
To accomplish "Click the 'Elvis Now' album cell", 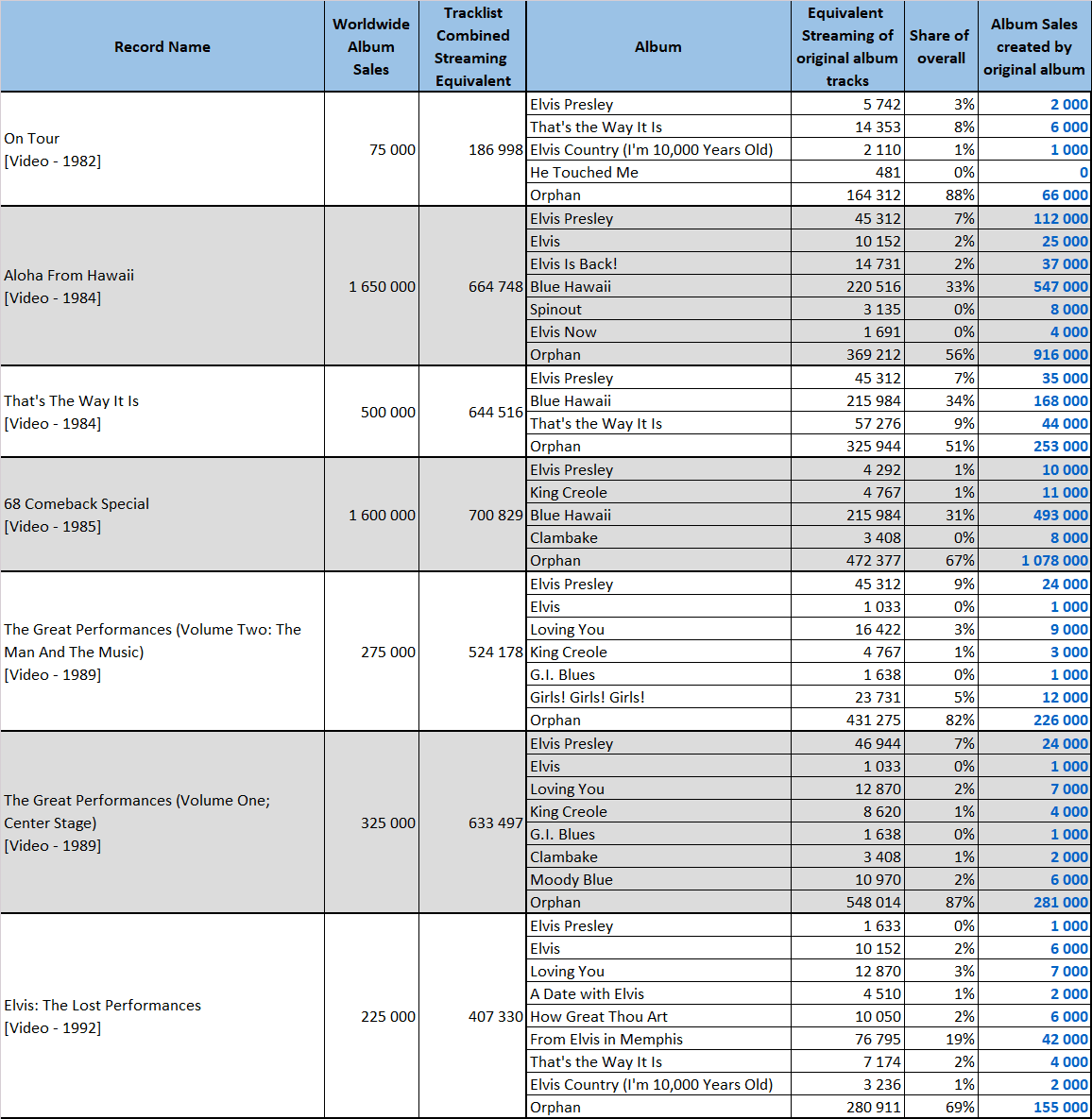I will click(x=658, y=331).
